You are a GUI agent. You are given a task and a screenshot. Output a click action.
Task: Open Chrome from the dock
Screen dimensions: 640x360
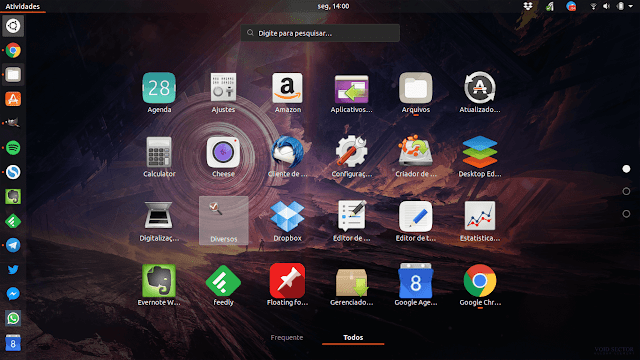(13, 50)
